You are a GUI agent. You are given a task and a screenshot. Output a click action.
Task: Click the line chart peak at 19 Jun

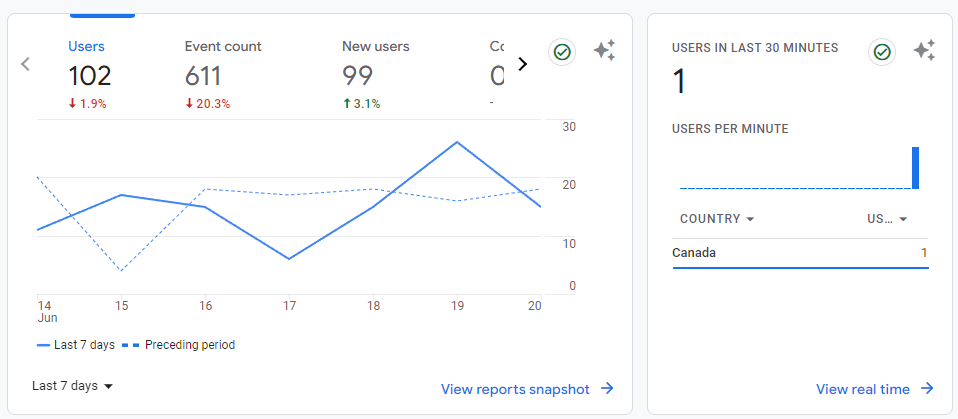point(457,142)
